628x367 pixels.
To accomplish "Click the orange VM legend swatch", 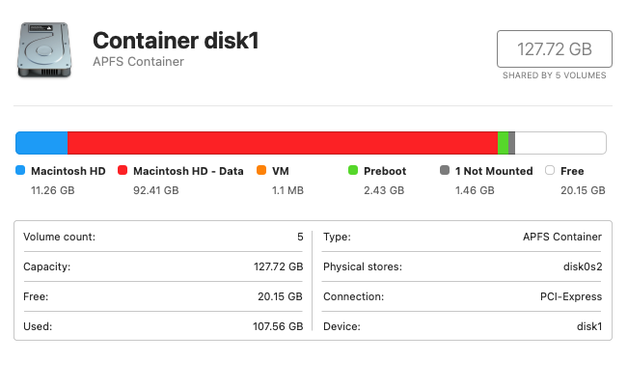I will tap(261, 170).
